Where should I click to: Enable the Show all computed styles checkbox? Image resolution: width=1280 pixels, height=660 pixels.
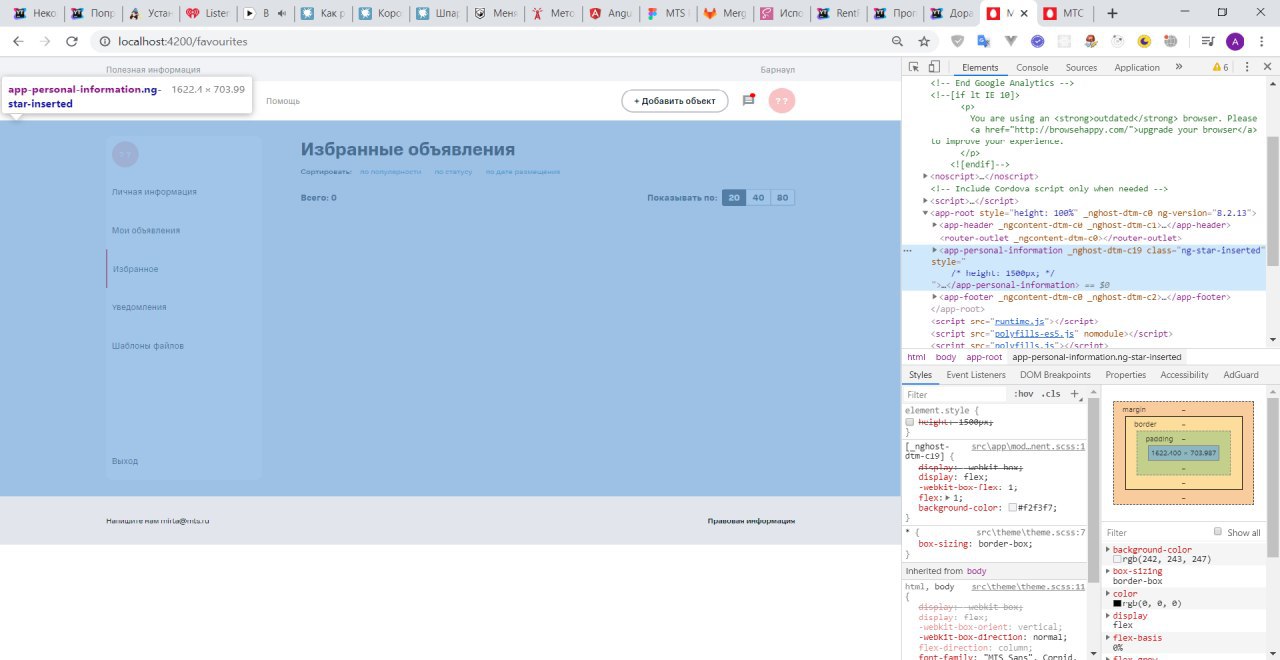click(x=1218, y=532)
